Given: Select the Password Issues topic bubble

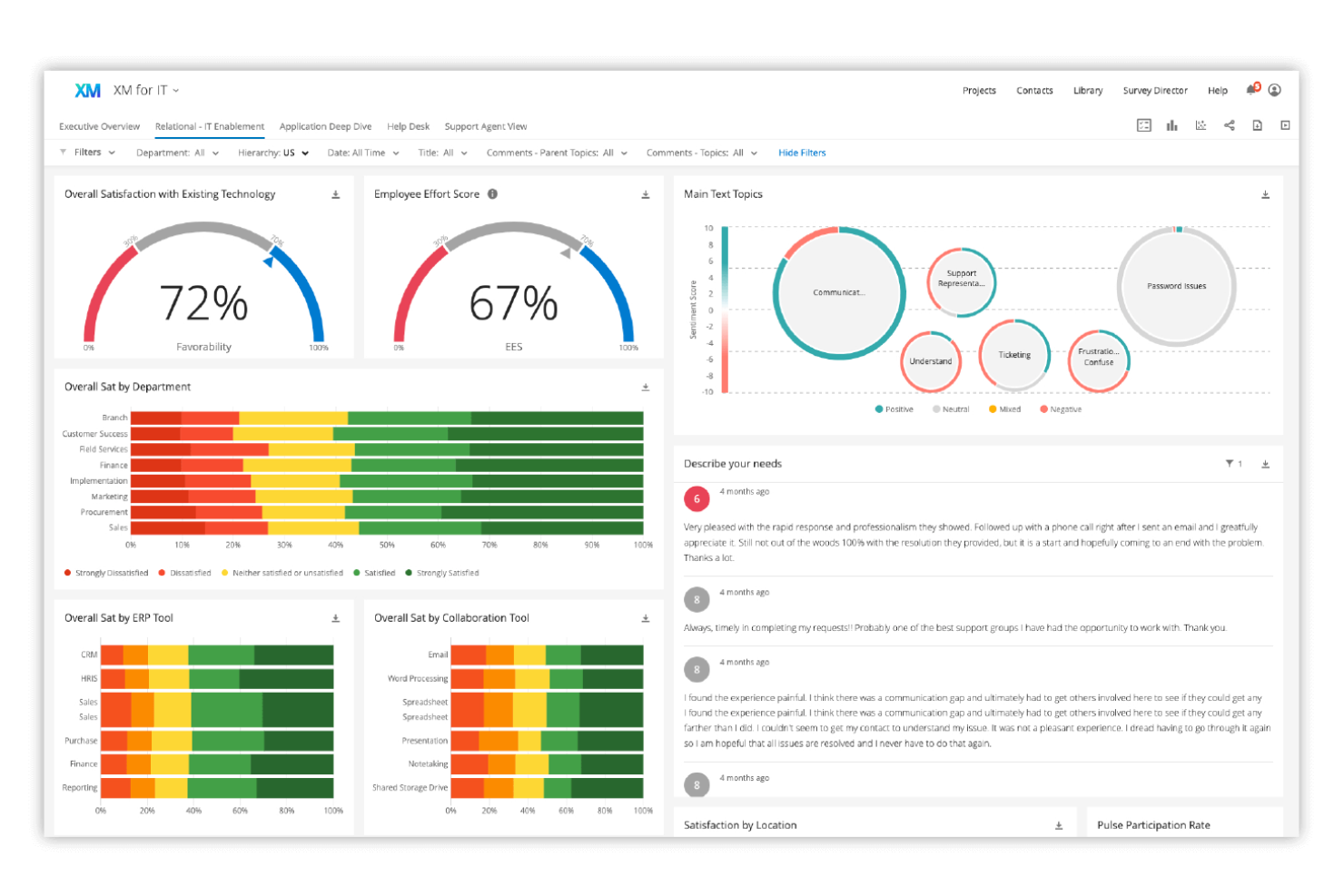Looking at the screenshot, I should [x=1176, y=286].
